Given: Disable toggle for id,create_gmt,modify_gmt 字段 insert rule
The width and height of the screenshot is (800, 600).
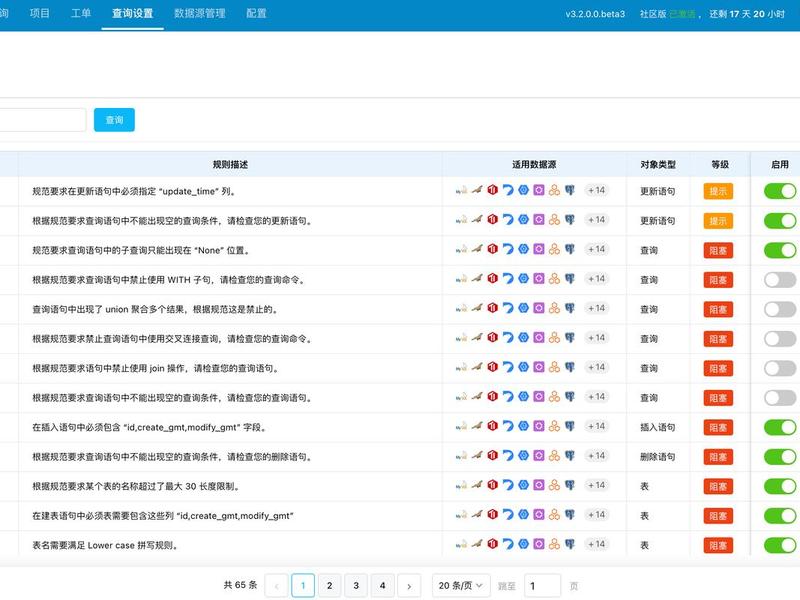Looking at the screenshot, I should (780, 427).
